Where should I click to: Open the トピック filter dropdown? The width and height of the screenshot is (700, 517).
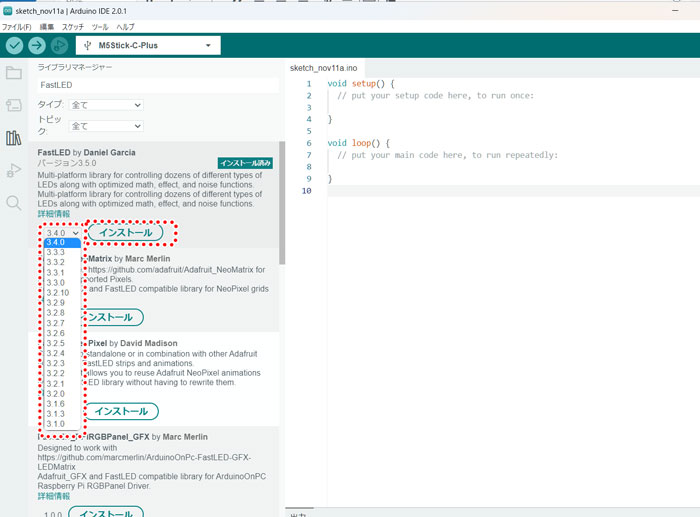click(x=106, y=126)
